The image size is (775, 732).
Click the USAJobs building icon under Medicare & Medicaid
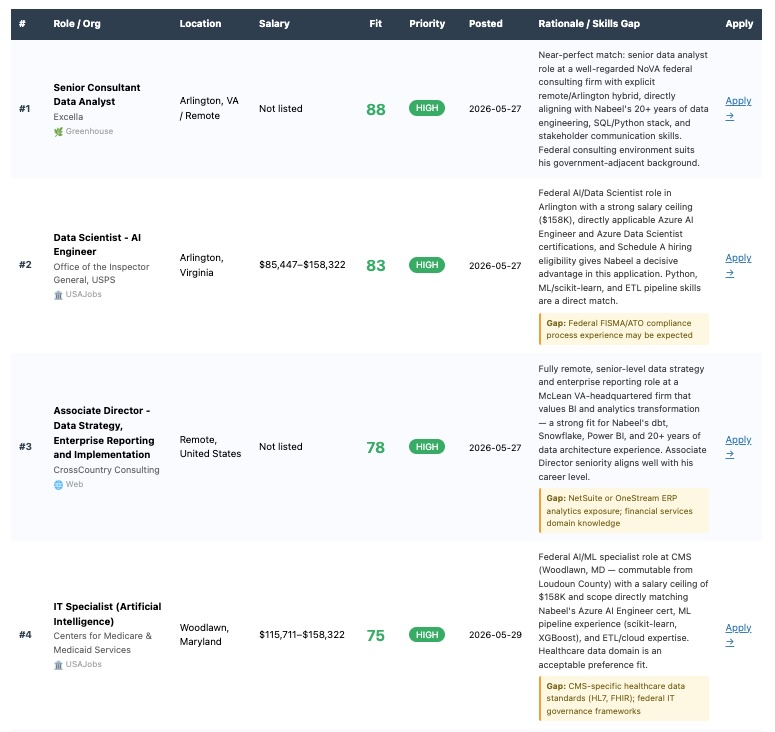click(58, 665)
